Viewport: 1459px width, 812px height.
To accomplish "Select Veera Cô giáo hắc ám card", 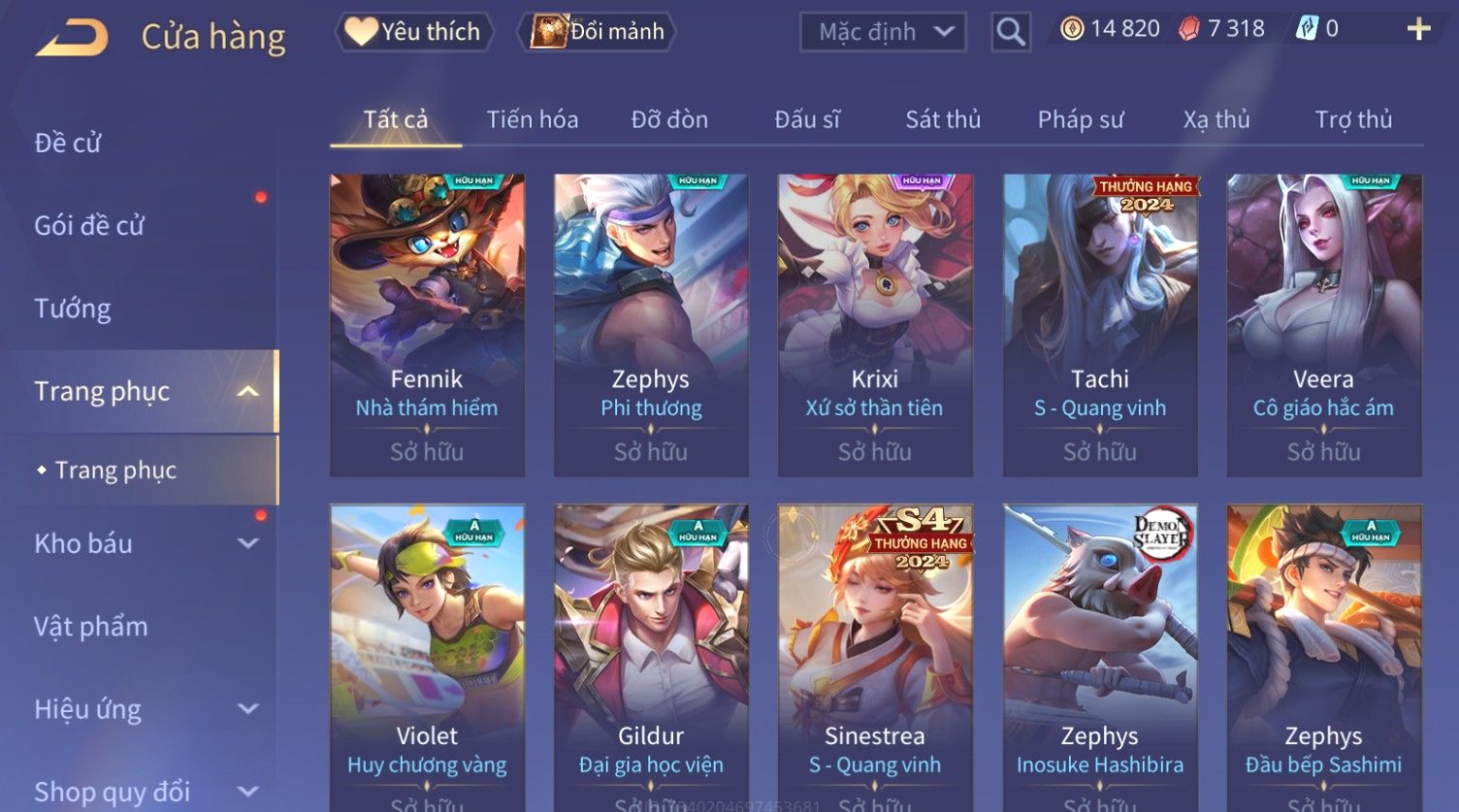I will coord(1324,325).
